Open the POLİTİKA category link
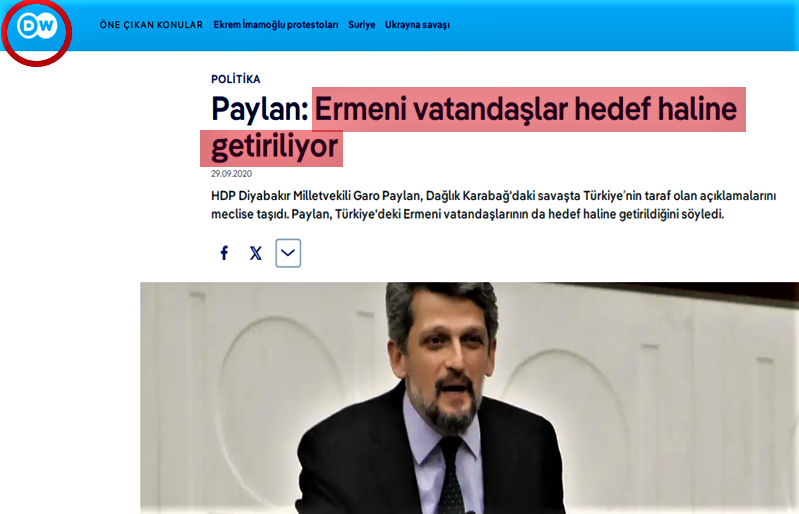 pyautogui.click(x=235, y=79)
